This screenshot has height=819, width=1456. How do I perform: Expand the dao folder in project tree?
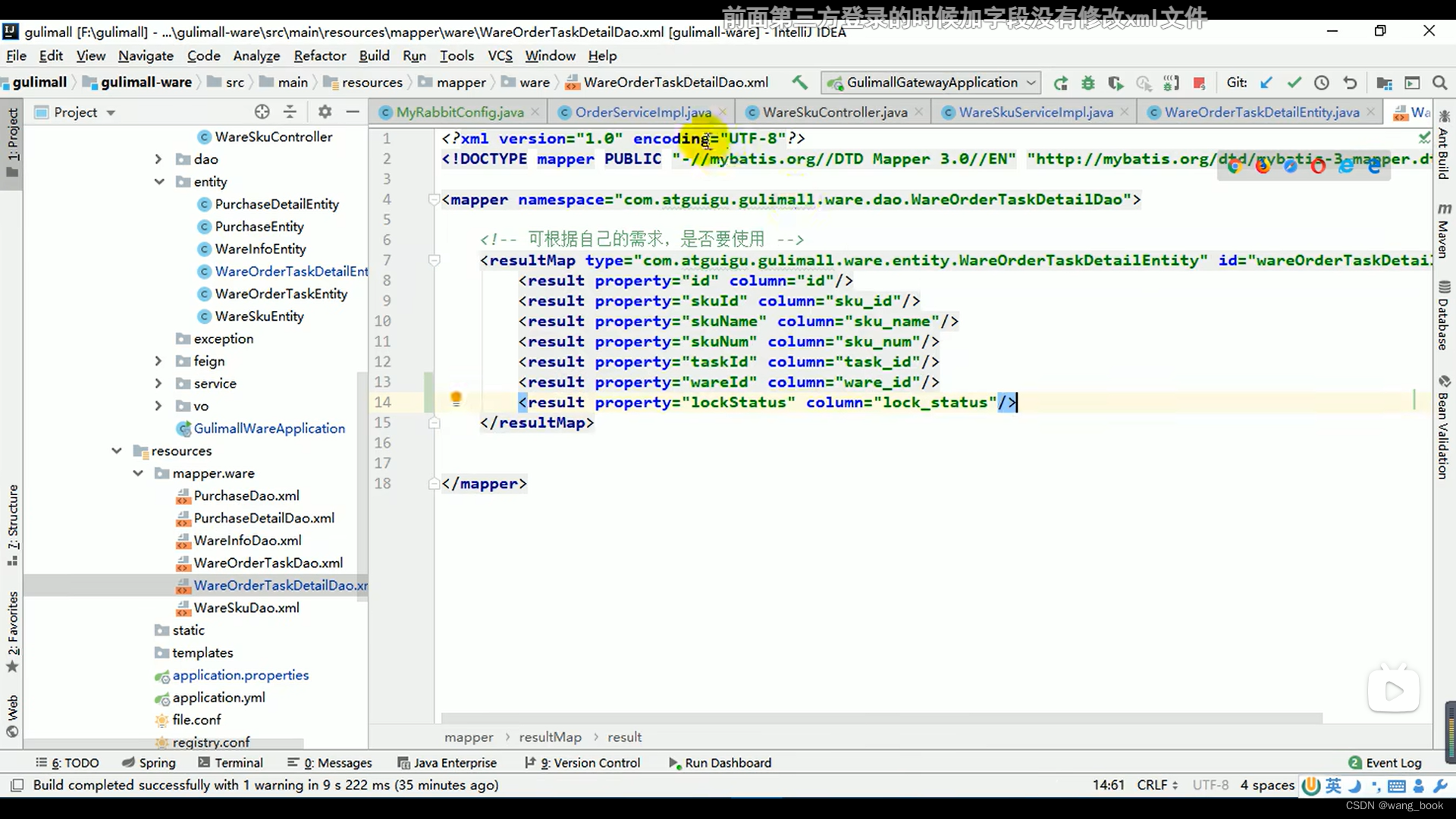click(157, 159)
